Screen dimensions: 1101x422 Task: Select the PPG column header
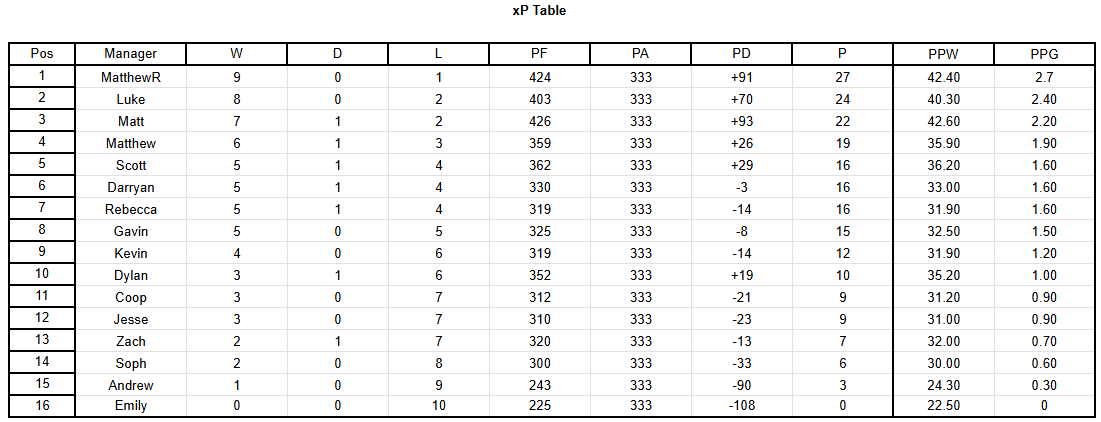click(x=1046, y=54)
